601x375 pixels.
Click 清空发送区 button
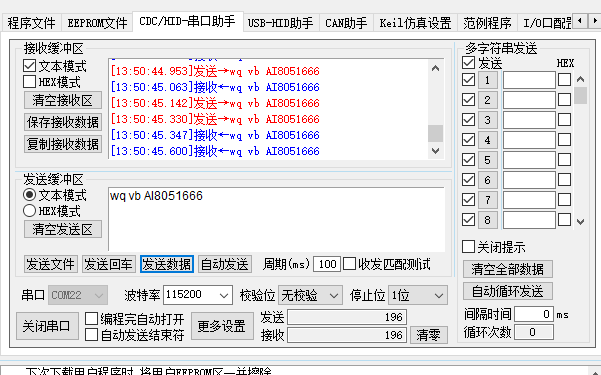[x=63, y=229]
